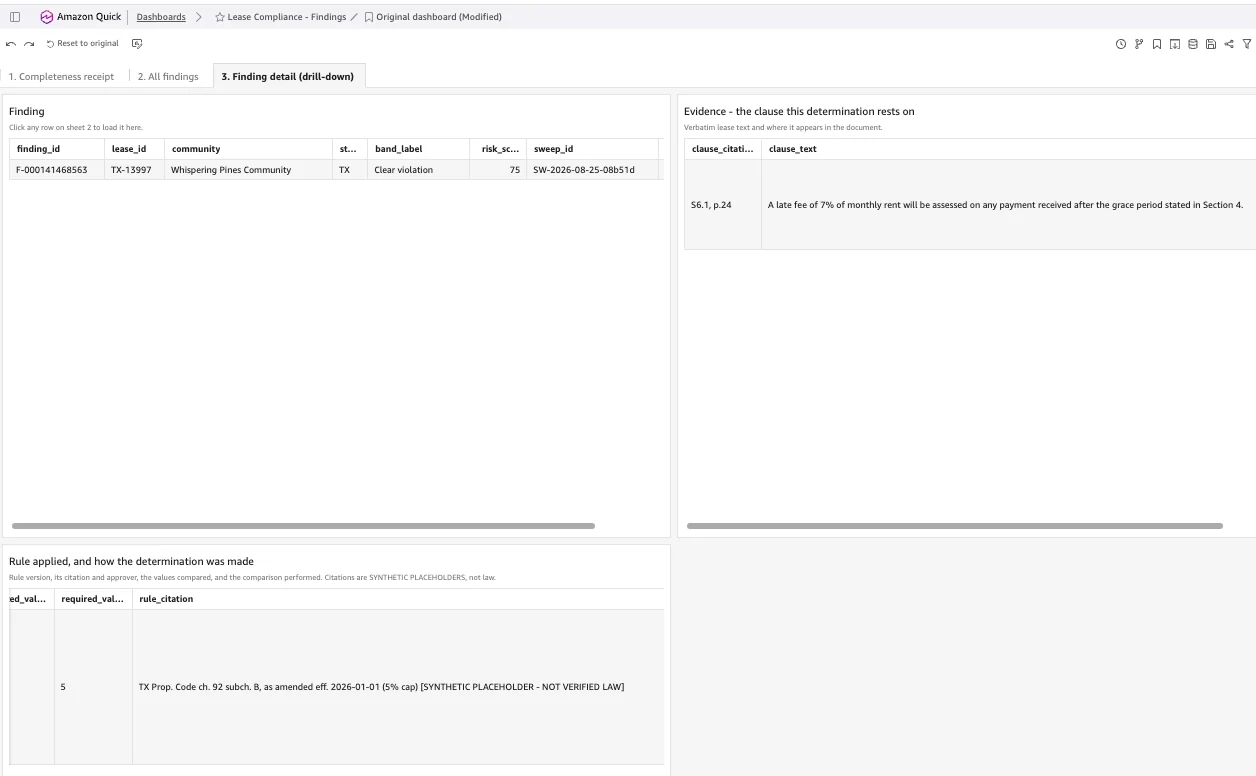Image resolution: width=1256 pixels, height=776 pixels.
Task: Sort by the community column header
Action: point(248,149)
